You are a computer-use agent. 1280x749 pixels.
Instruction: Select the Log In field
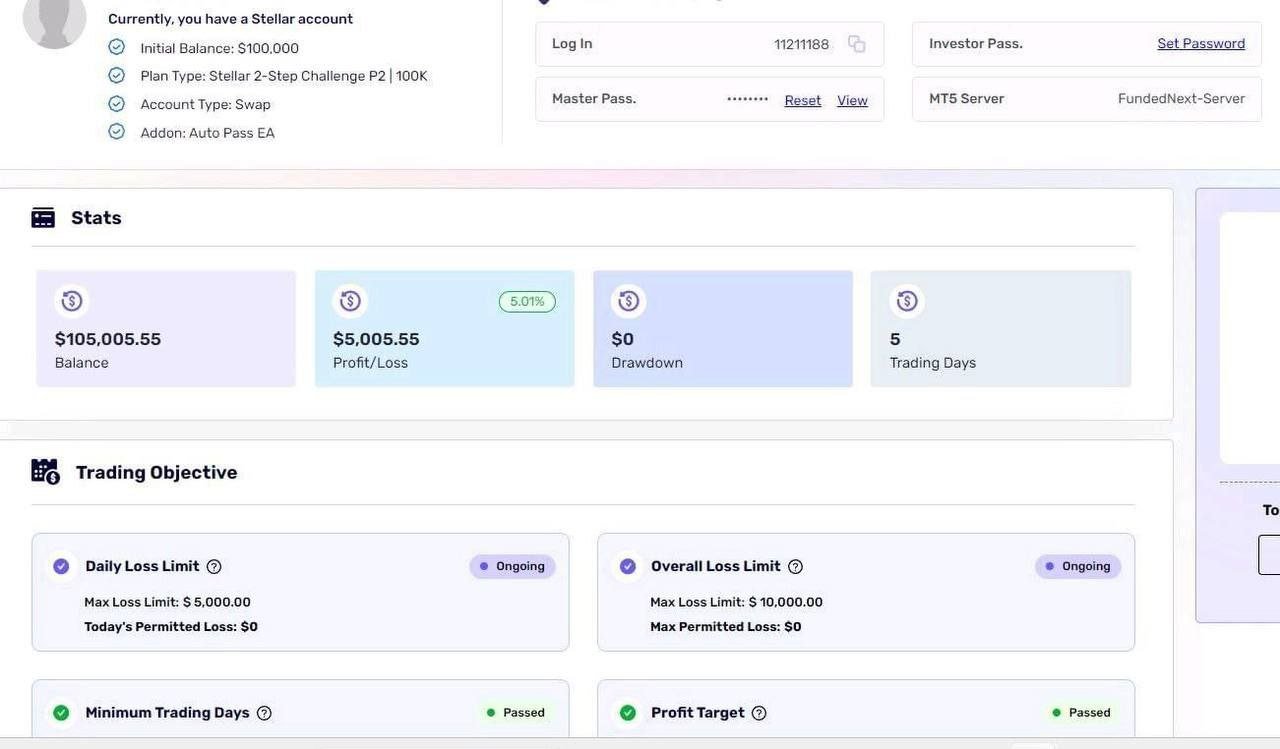[x=710, y=44]
